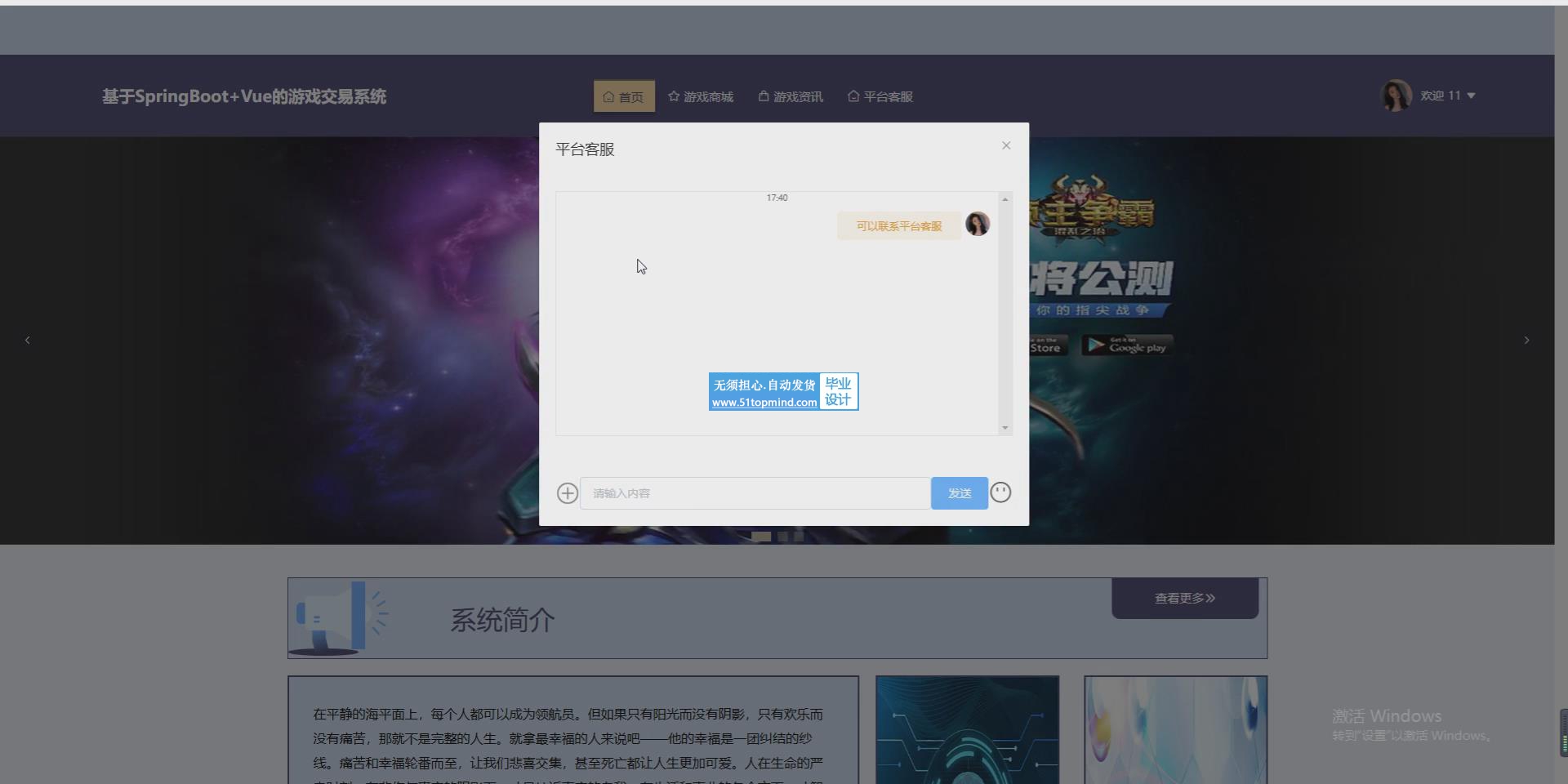The width and height of the screenshot is (1568, 784).
Task: Open the 首页 navigation tab
Action: point(624,96)
